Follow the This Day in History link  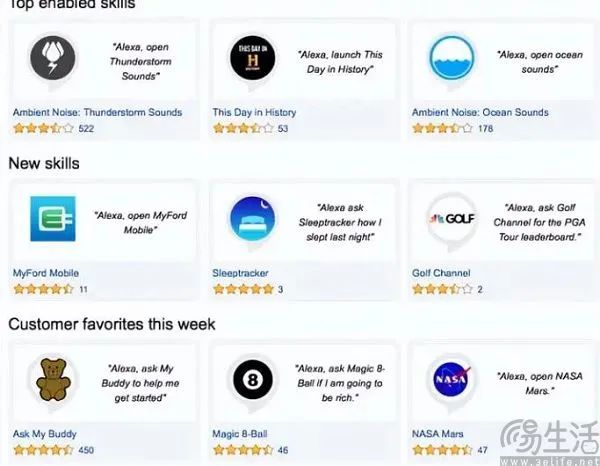pyautogui.click(x=254, y=112)
